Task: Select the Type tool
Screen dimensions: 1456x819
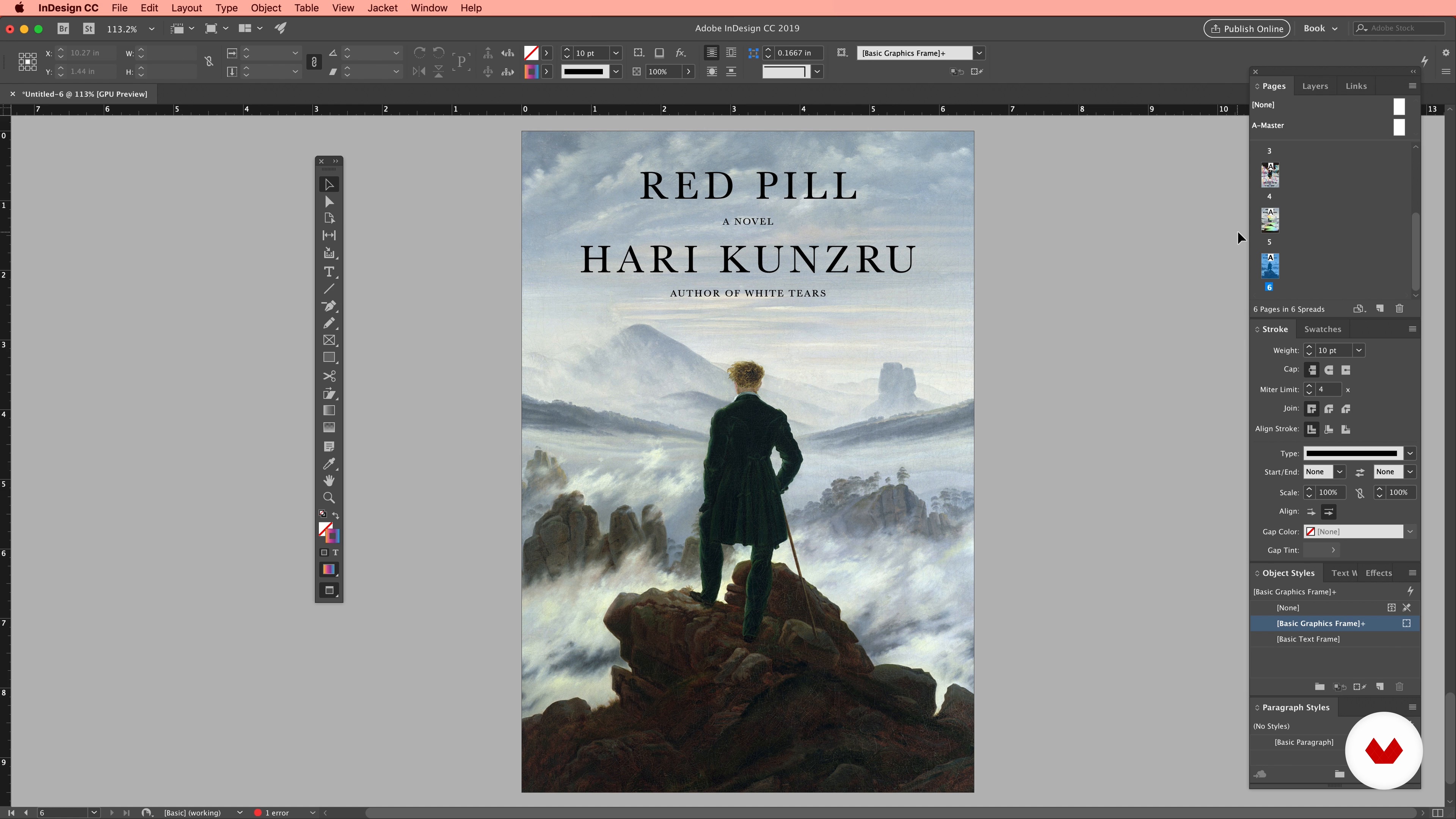Action: tap(329, 272)
